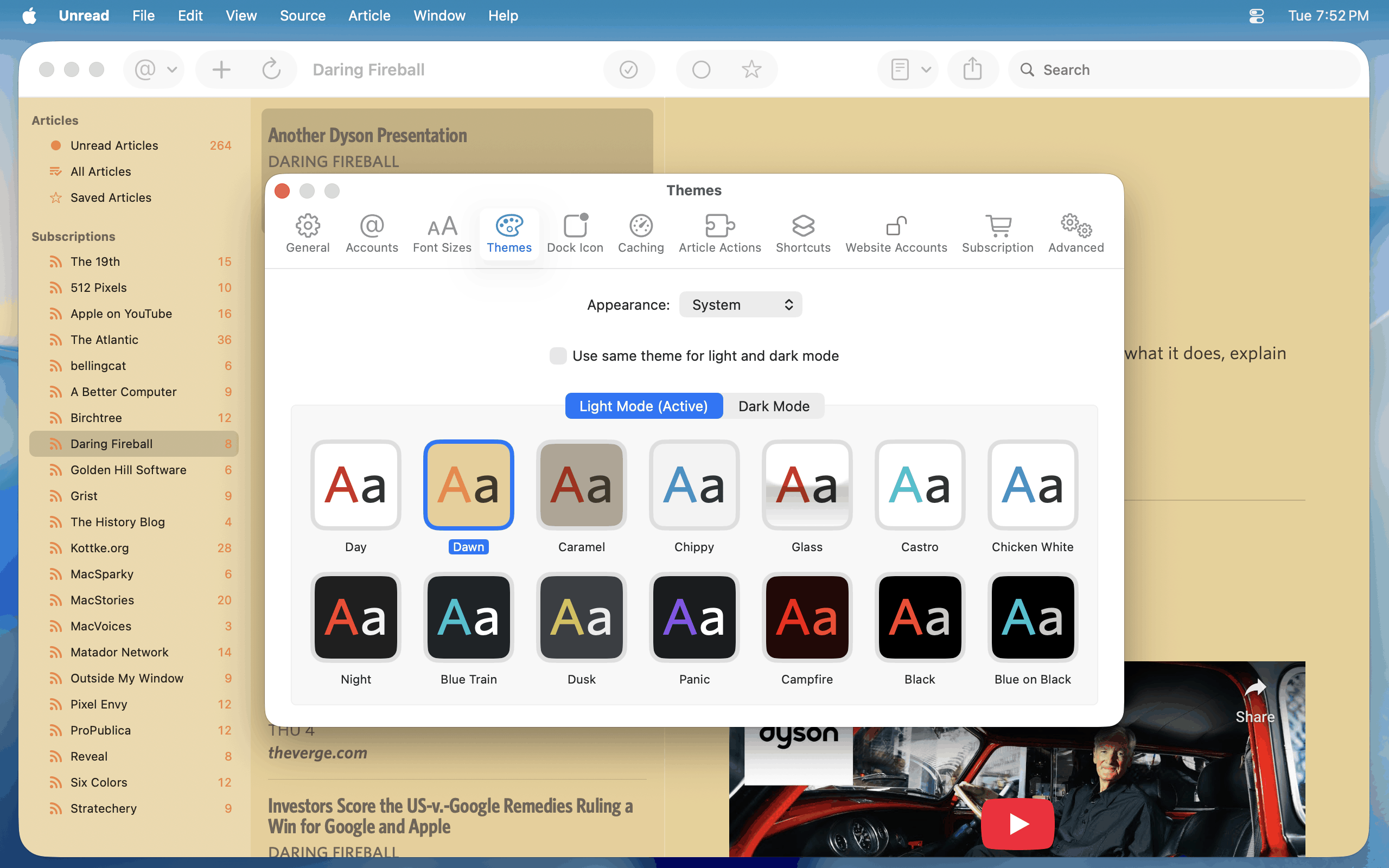
Task: Open the Caching preferences pane
Action: [641, 234]
